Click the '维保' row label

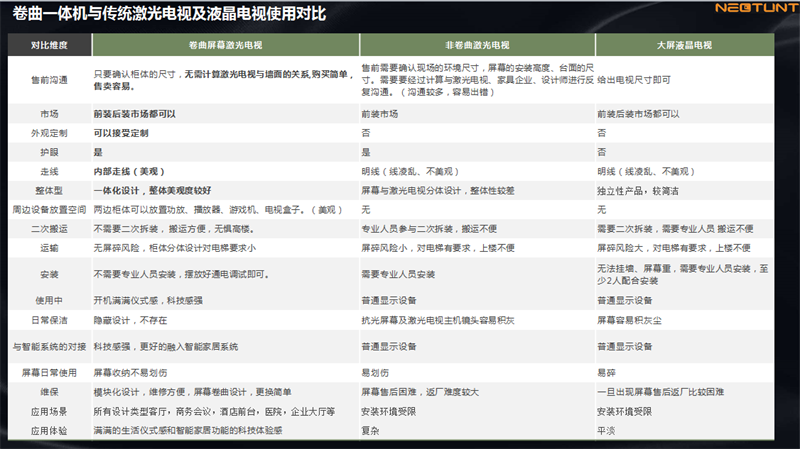[x=49, y=392]
